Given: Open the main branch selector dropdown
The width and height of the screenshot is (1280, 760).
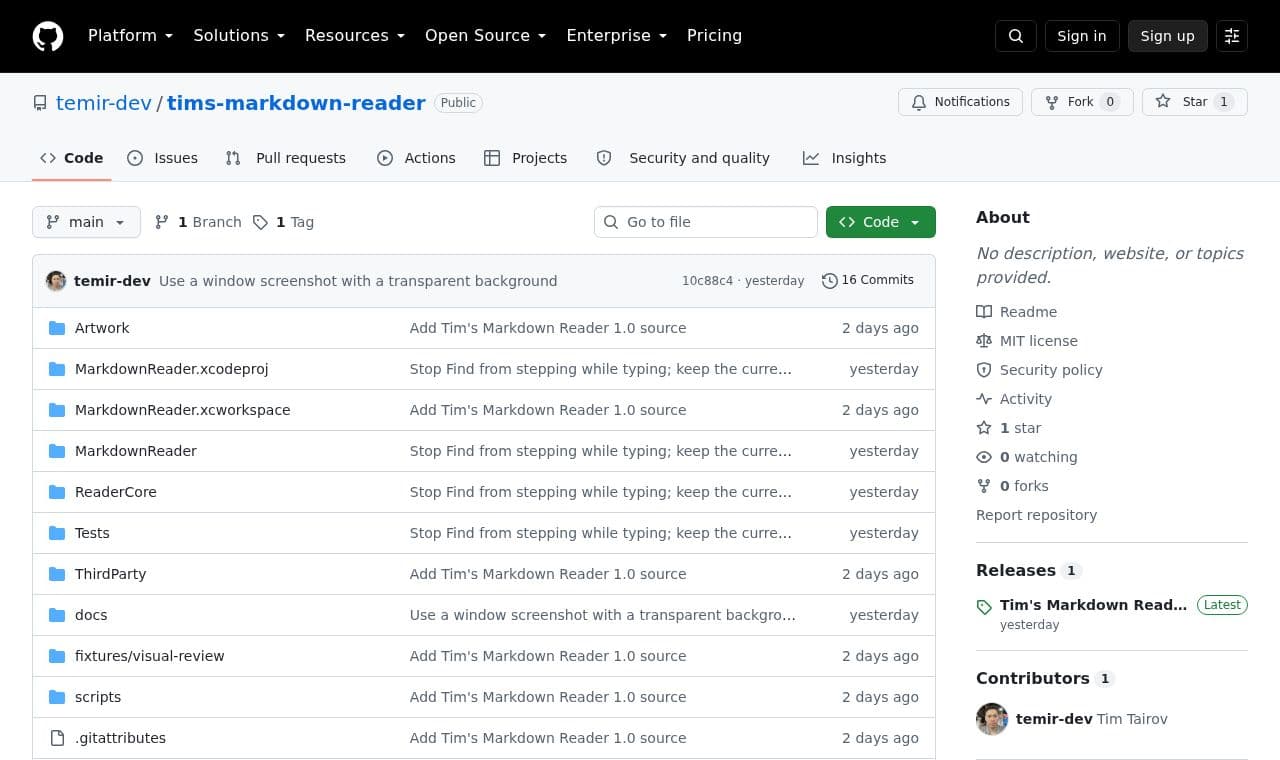Looking at the screenshot, I should pos(86,222).
